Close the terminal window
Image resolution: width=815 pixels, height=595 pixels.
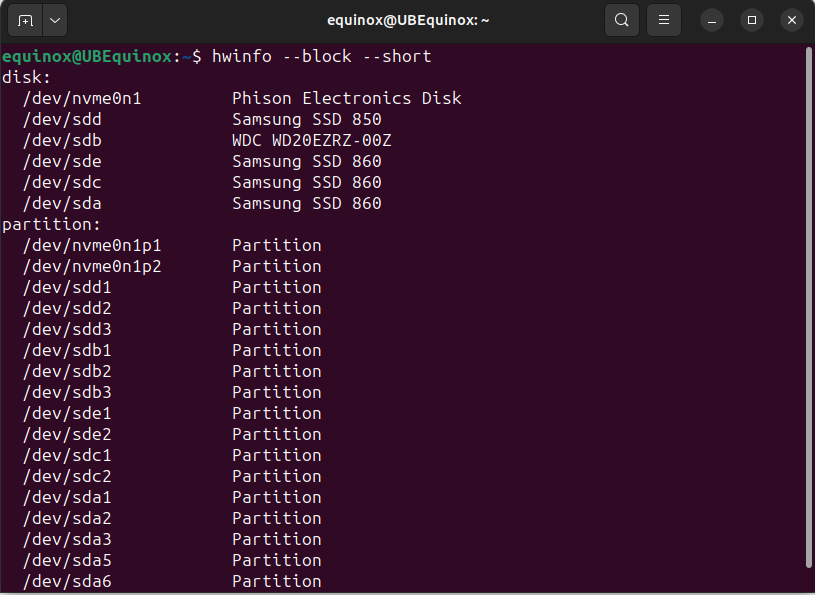(792, 20)
